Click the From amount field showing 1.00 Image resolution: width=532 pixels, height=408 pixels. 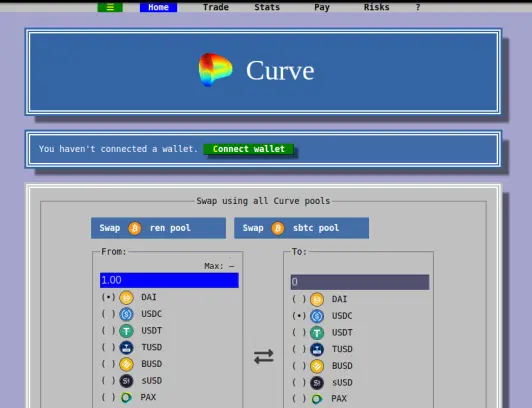tap(169, 280)
